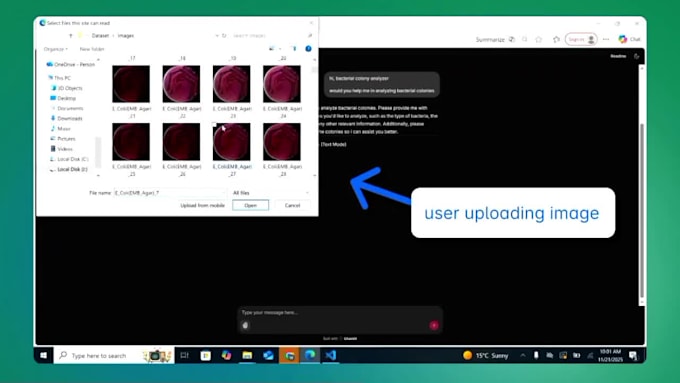Image resolution: width=680 pixels, height=383 pixels.
Task: Click the chat message input field
Action: [339, 312]
